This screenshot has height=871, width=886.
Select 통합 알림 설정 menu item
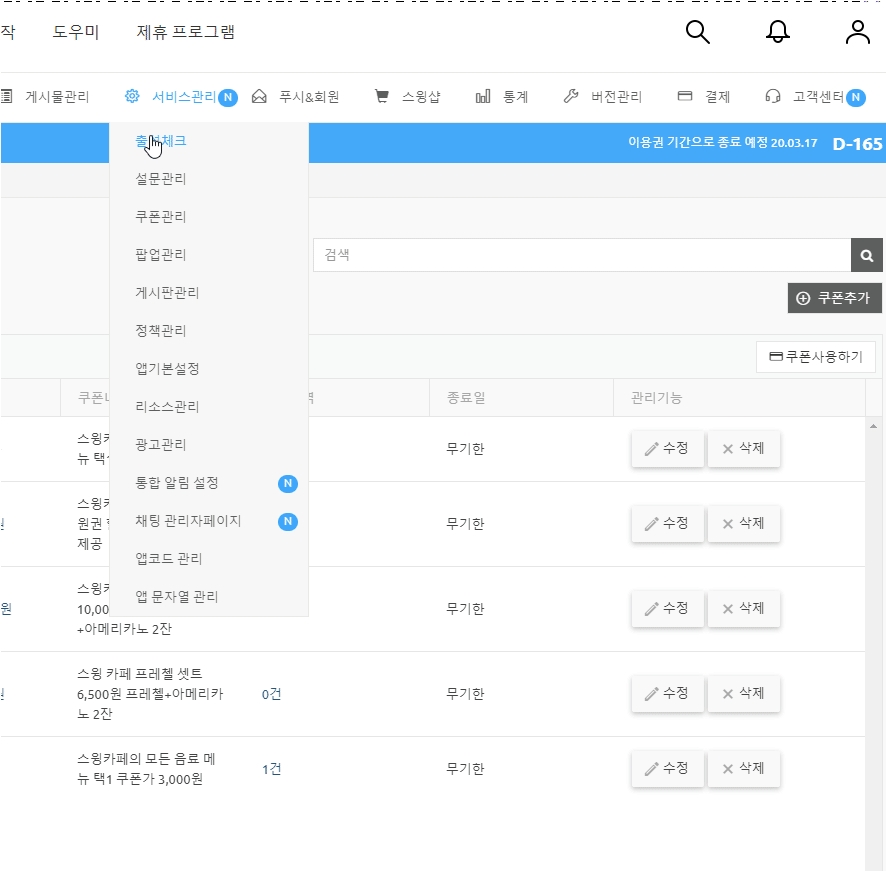(x=177, y=483)
